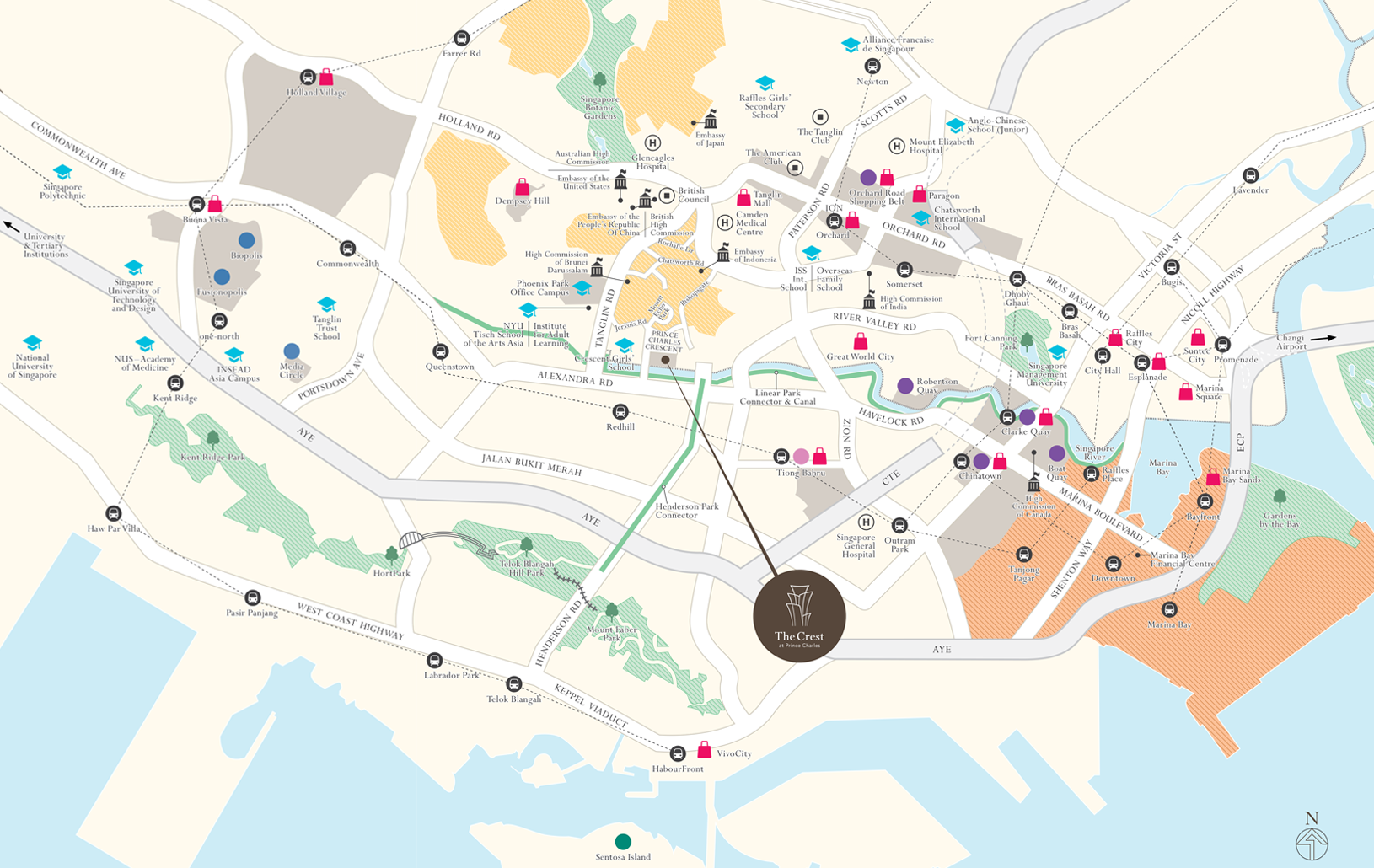Image resolution: width=1374 pixels, height=868 pixels.
Task: Click the Raffles Girls' Secondary School icon
Action: tap(765, 83)
